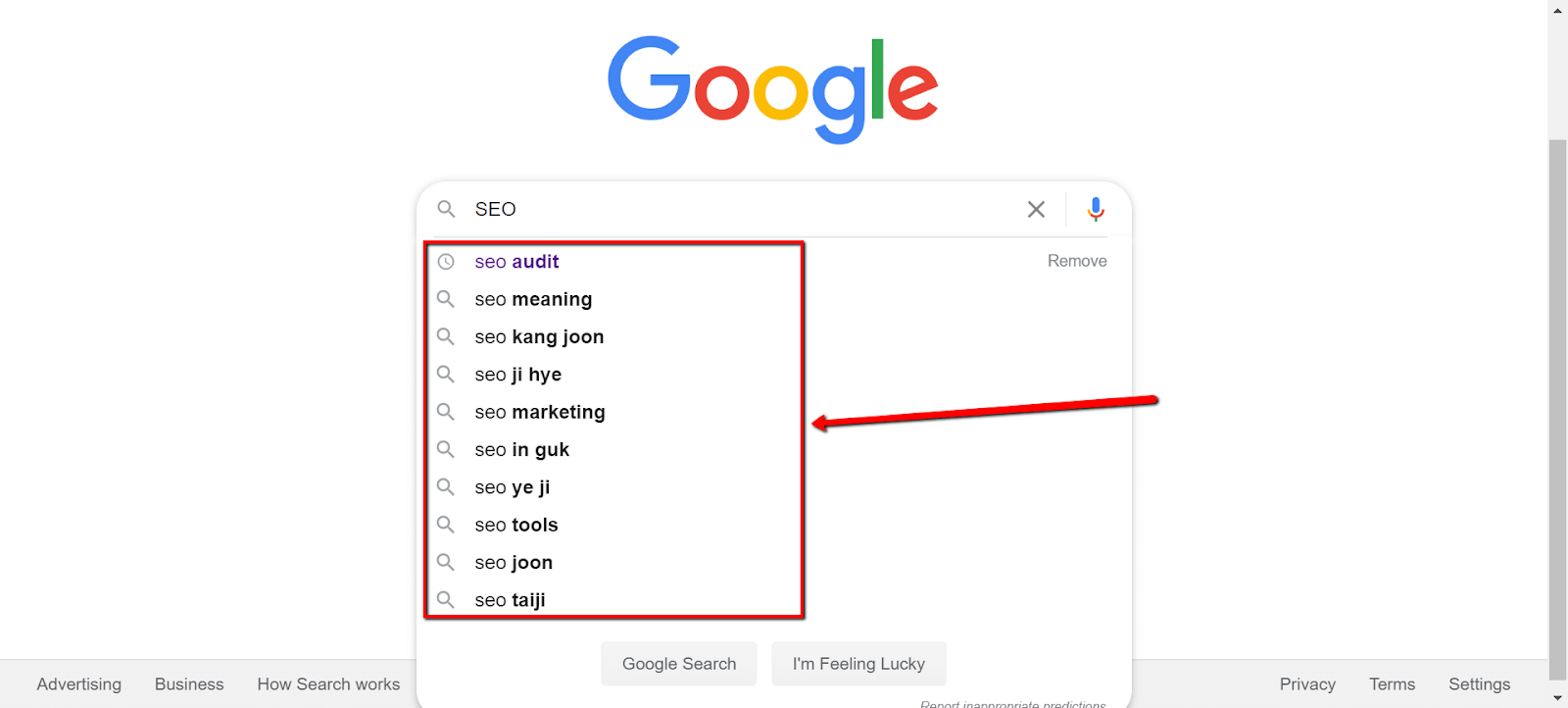Click the magnifier icon in search box

coord(446,209)
